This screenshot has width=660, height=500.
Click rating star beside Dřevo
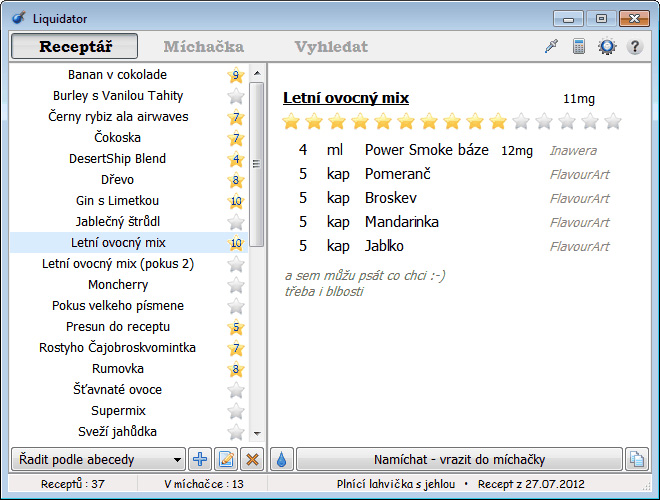tap(236, 180)
